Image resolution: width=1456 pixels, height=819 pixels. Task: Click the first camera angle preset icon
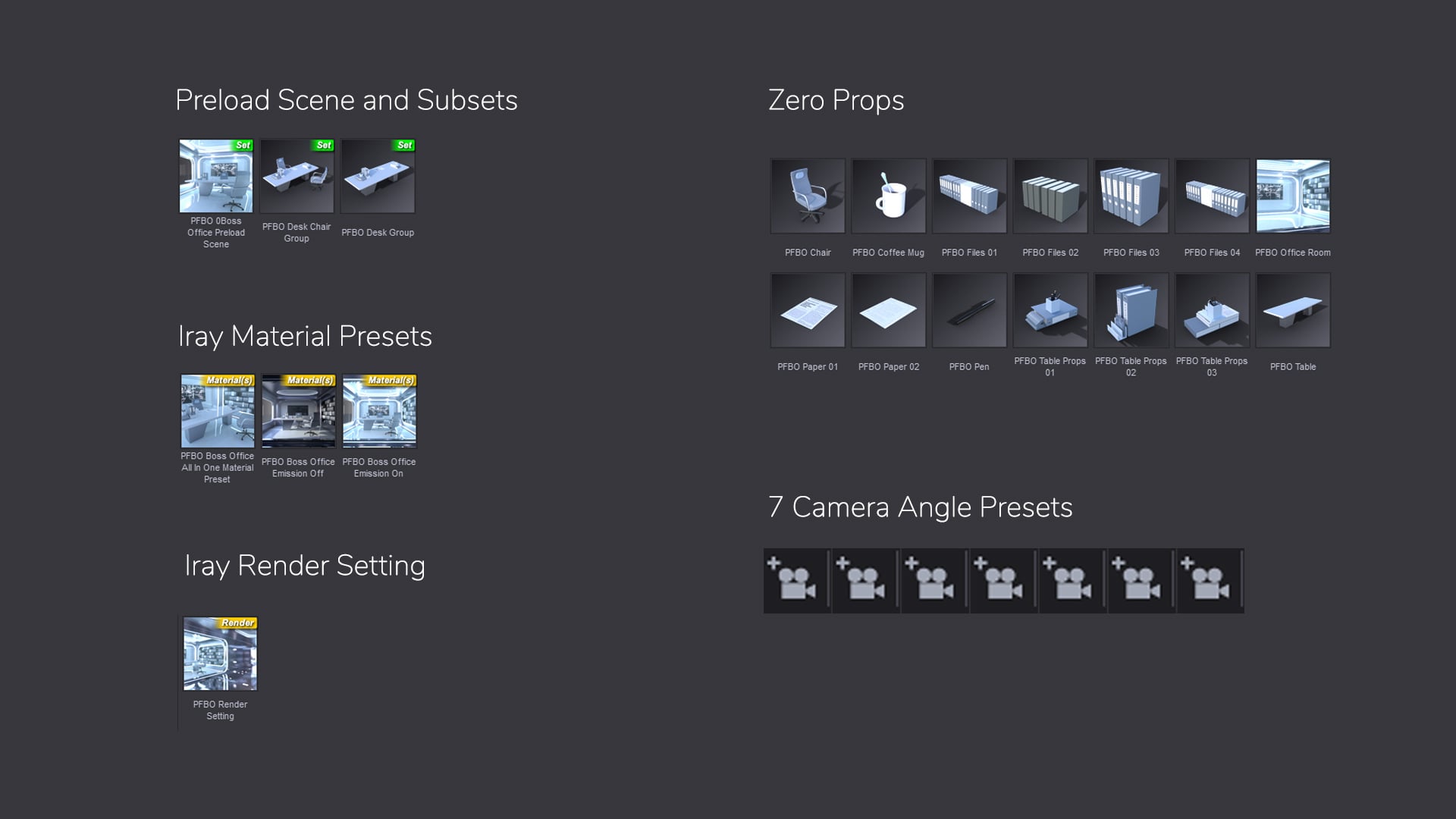tap(795, 582)
